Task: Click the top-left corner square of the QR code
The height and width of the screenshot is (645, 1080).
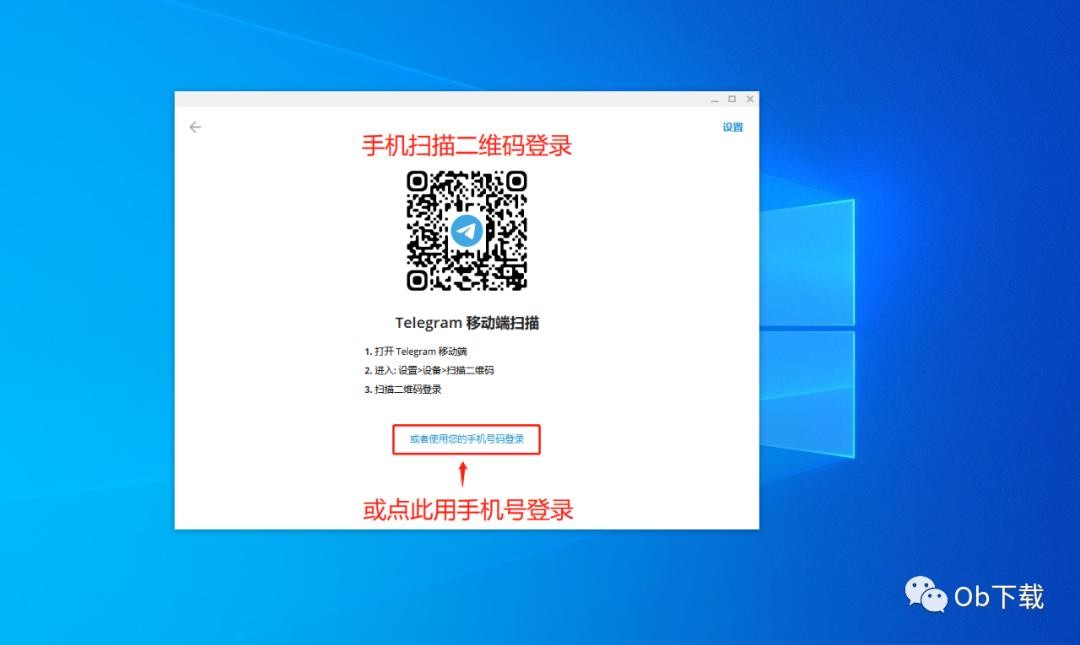Action: [x=417, y=181]
